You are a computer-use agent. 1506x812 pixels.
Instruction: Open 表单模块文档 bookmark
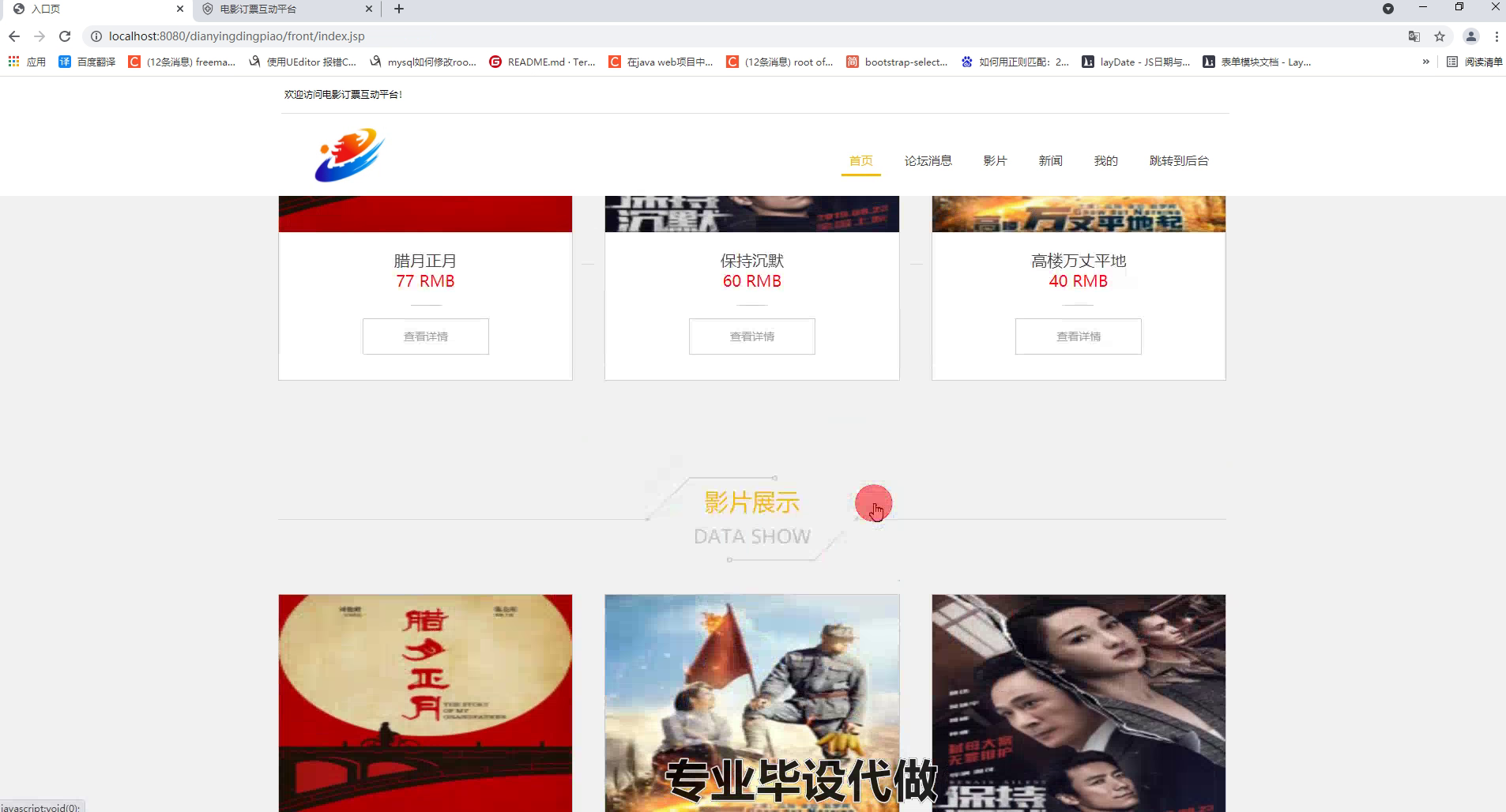(1257, 62)
